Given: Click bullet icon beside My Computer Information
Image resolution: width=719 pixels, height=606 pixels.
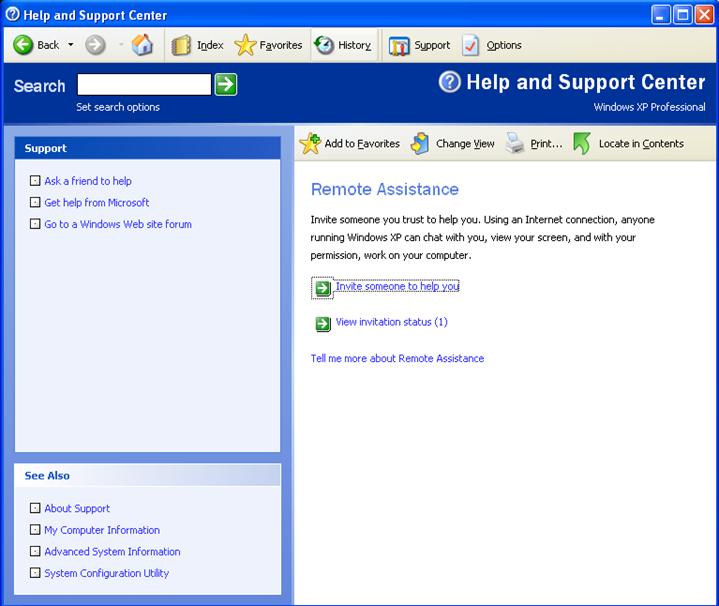Looking at the screenshot, I should click(35, 529).
